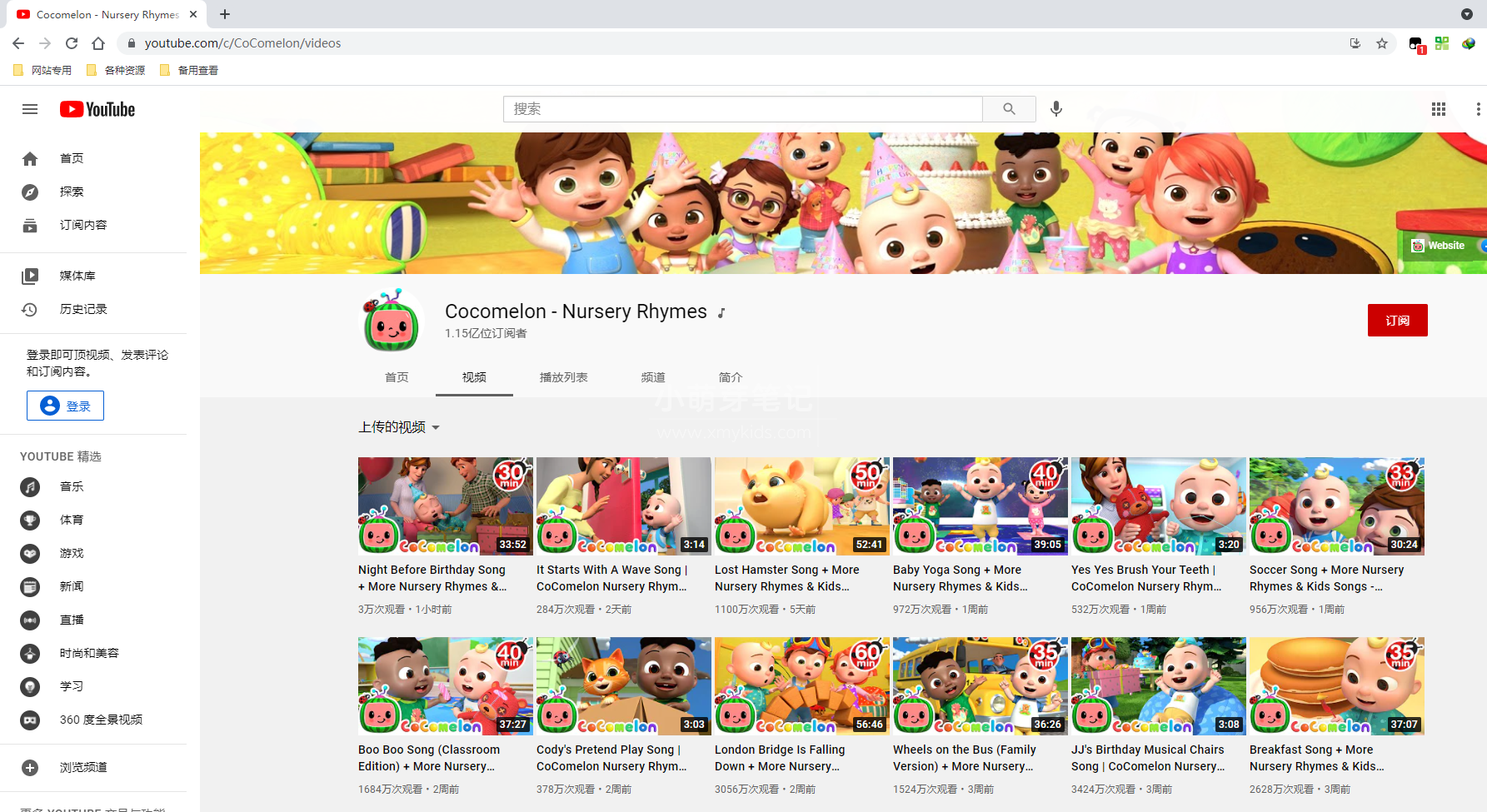Image resolution: width=1487 pixels, height=812 pixels.
Task: Click the address bar URL
Action: coord(242,43)
